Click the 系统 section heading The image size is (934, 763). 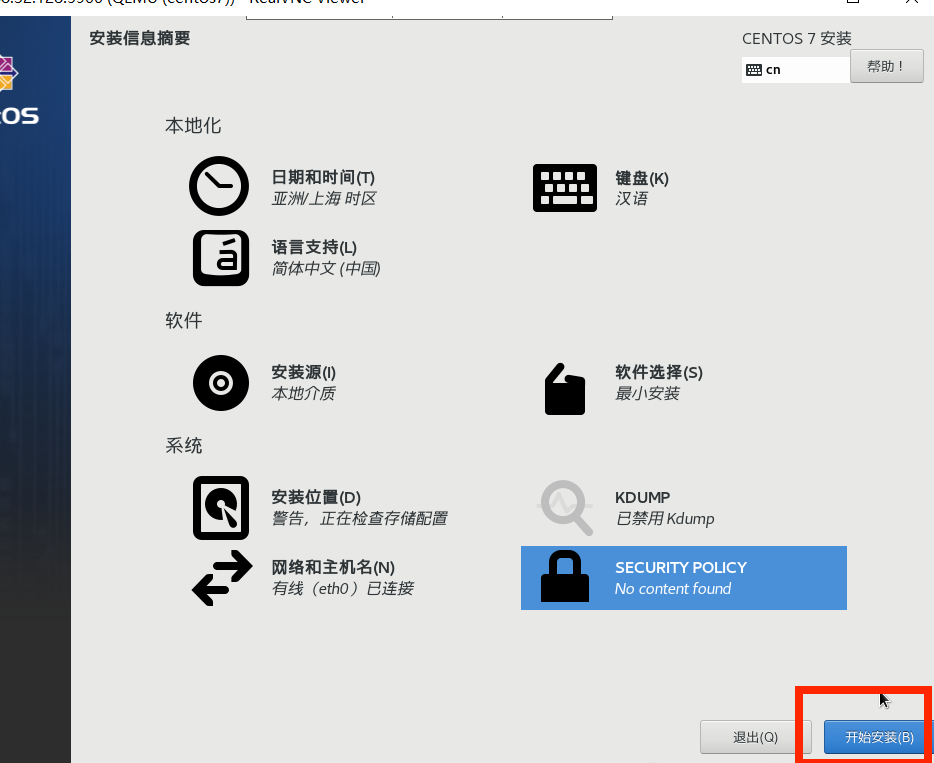183,446
